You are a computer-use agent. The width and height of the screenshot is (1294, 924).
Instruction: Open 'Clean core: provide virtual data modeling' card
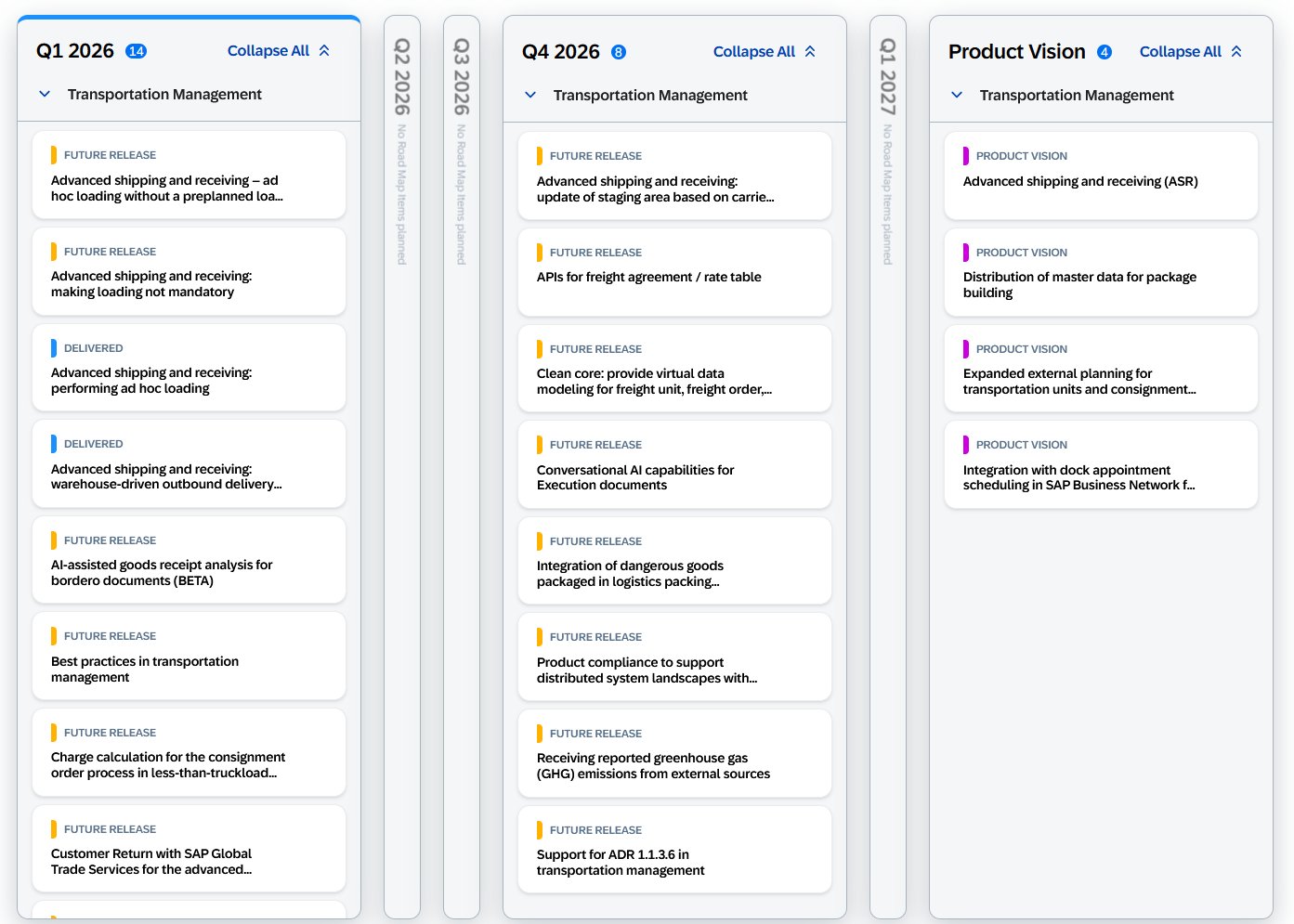tap(674, 369)
